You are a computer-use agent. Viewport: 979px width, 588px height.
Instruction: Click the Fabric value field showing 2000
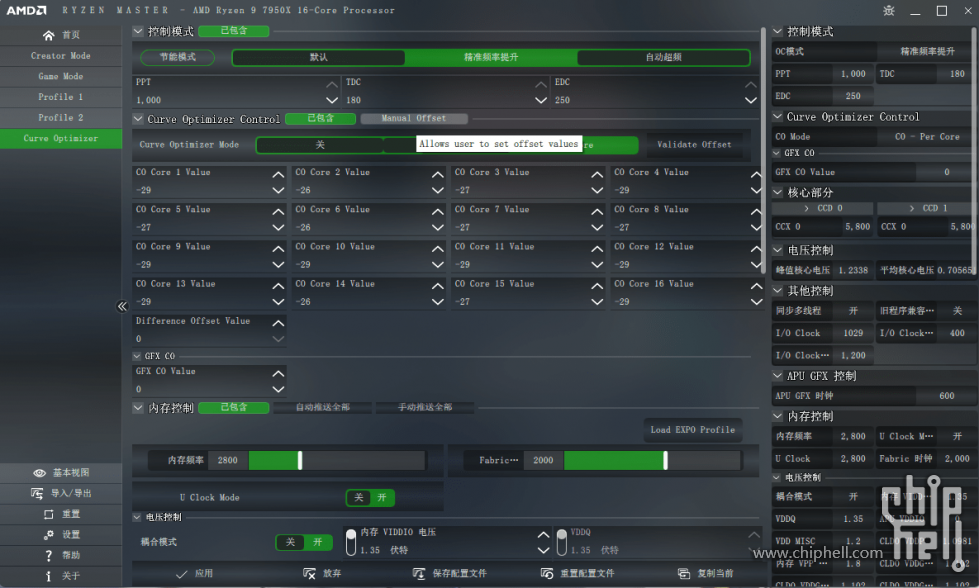tap(543, 461)
